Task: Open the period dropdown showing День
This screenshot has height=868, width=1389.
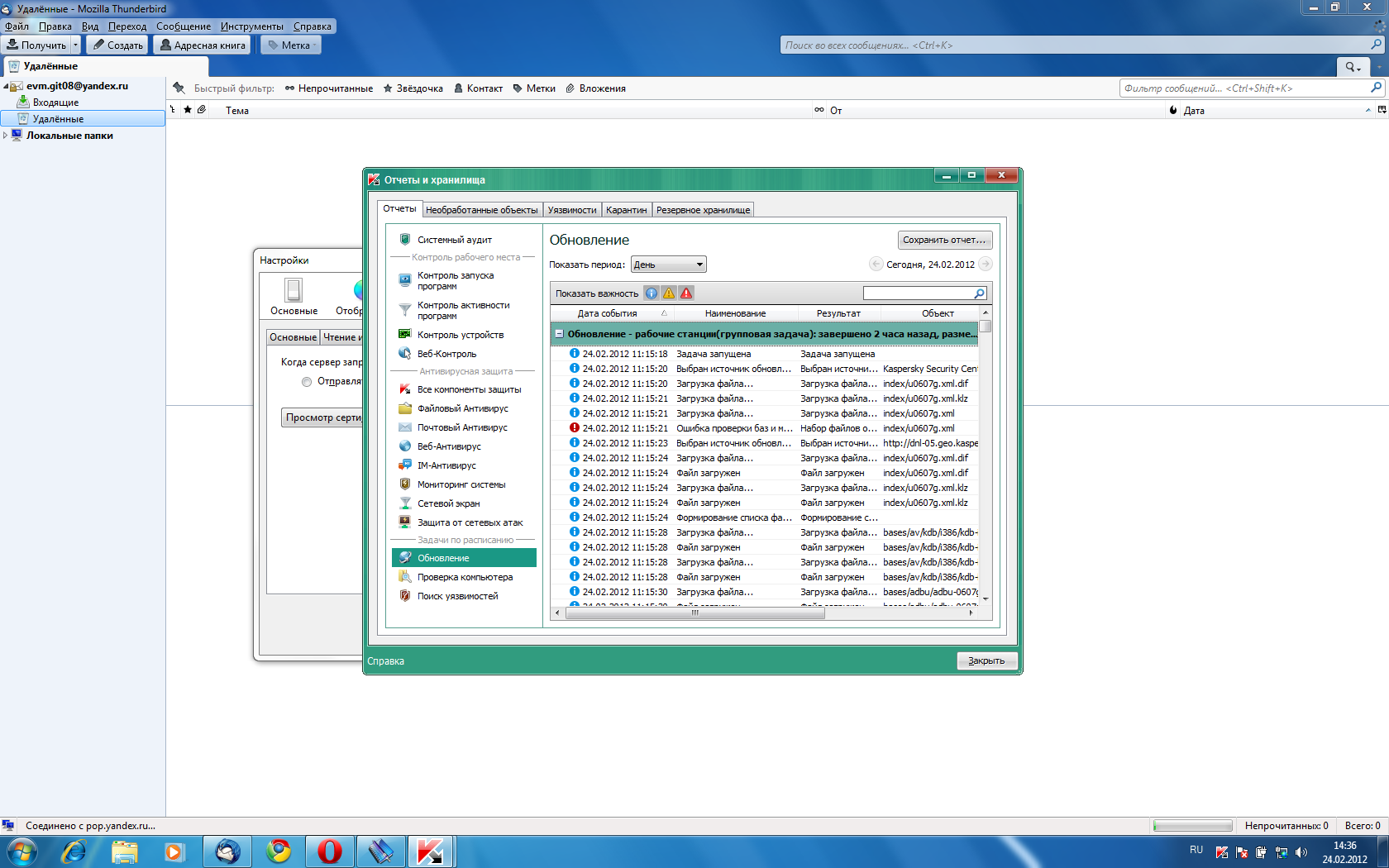Action: (668, 265)
